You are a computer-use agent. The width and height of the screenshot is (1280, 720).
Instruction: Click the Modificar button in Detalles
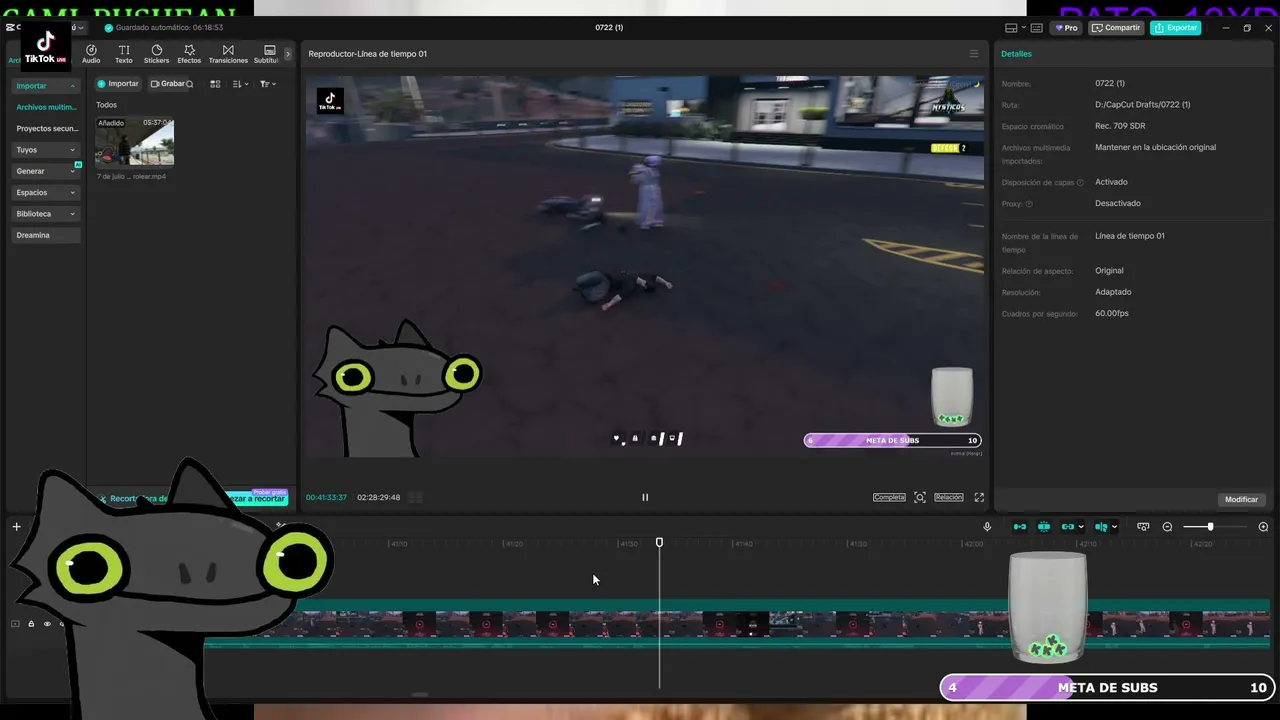point(1241,499)
